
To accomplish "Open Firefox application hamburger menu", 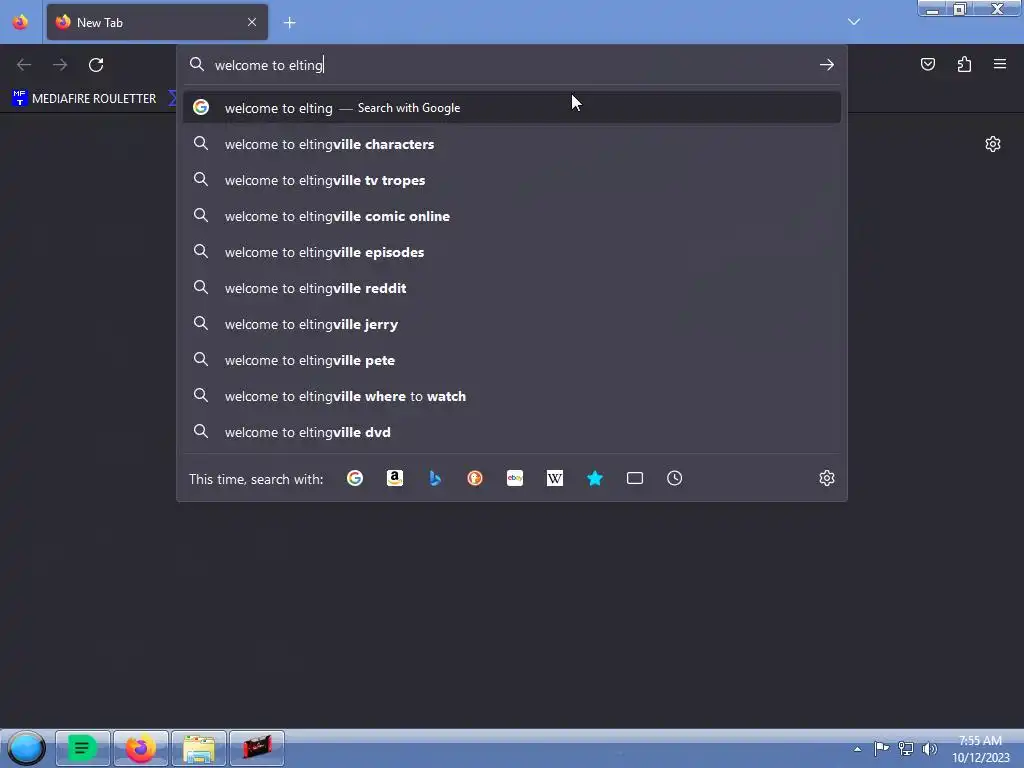I will pos(1000,64).
